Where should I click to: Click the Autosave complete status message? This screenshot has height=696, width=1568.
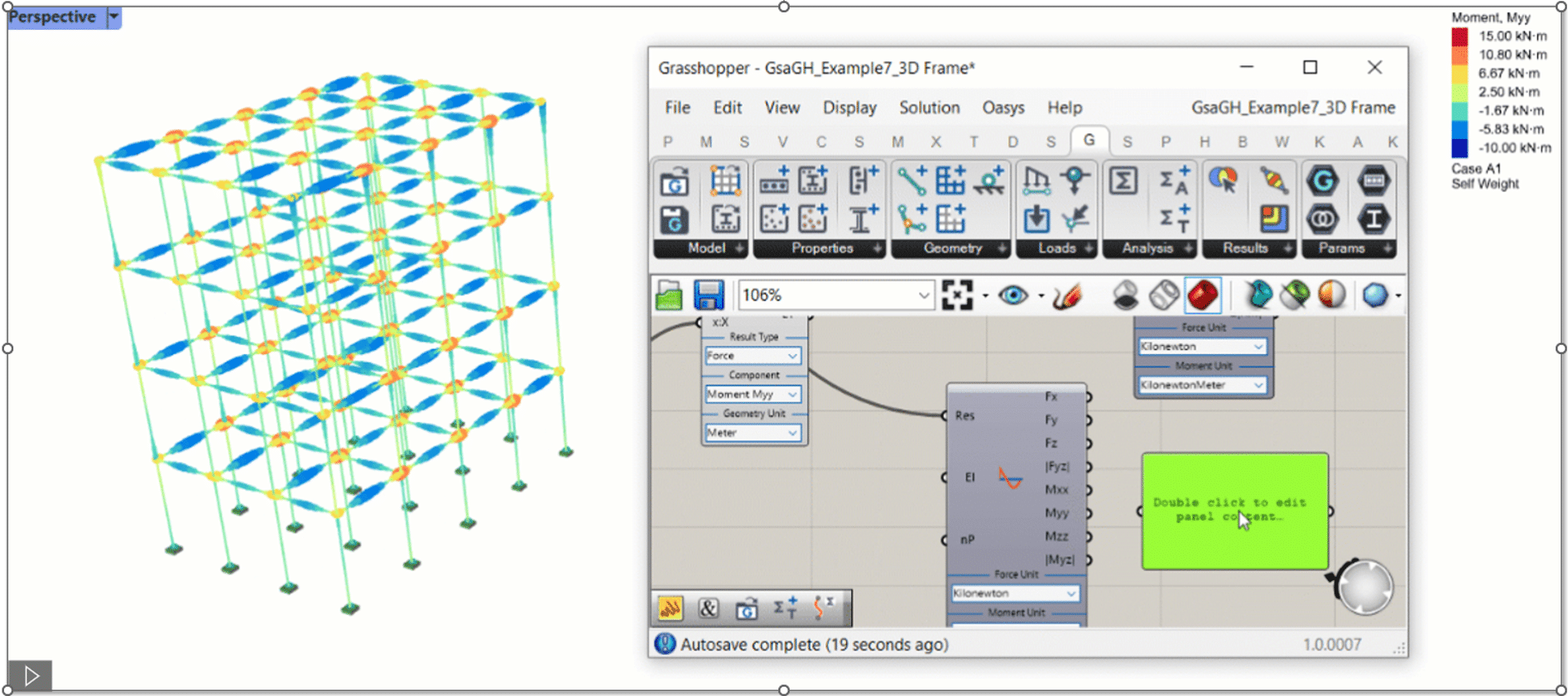point(815,645)
